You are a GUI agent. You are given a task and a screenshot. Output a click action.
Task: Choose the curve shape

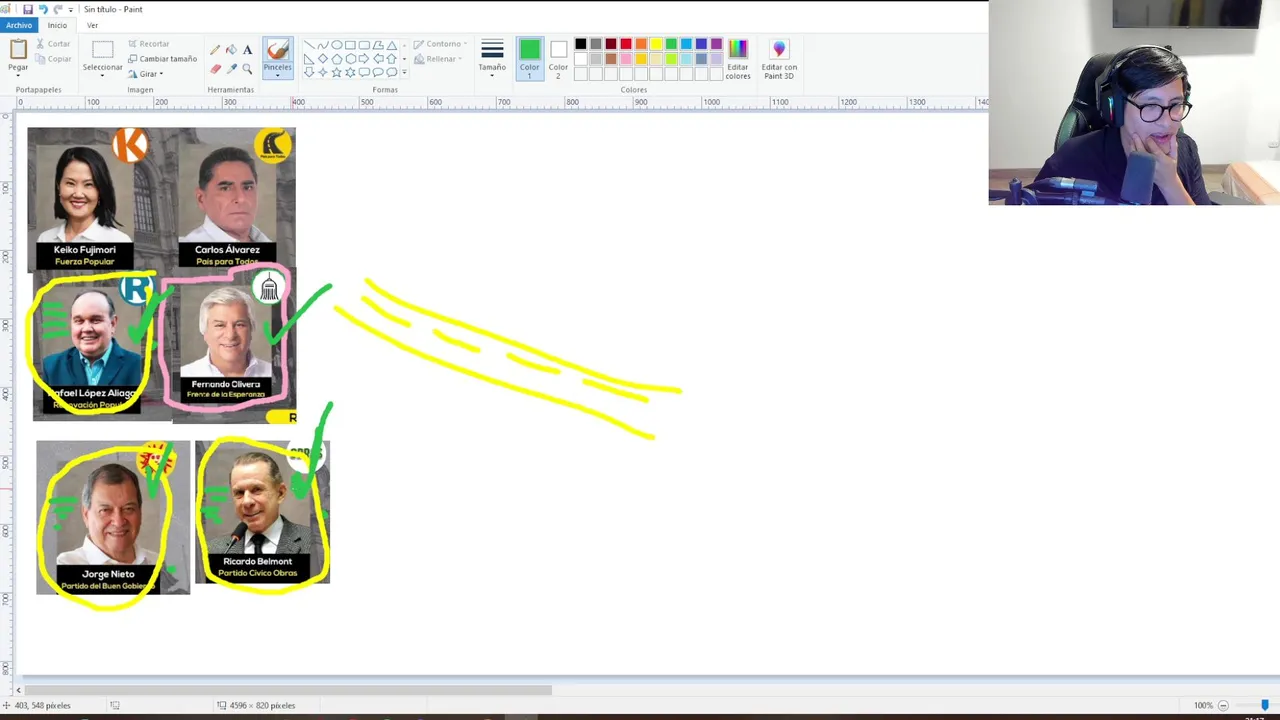(x=323, y=45)
